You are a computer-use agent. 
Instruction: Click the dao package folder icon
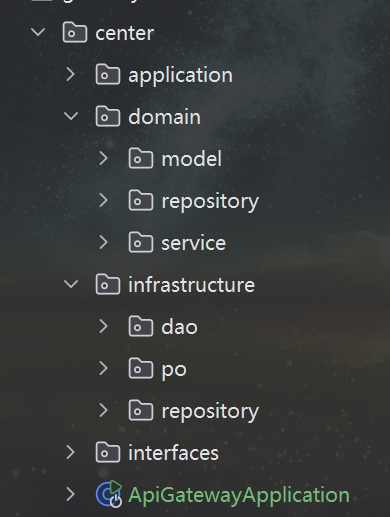(141, 326)
